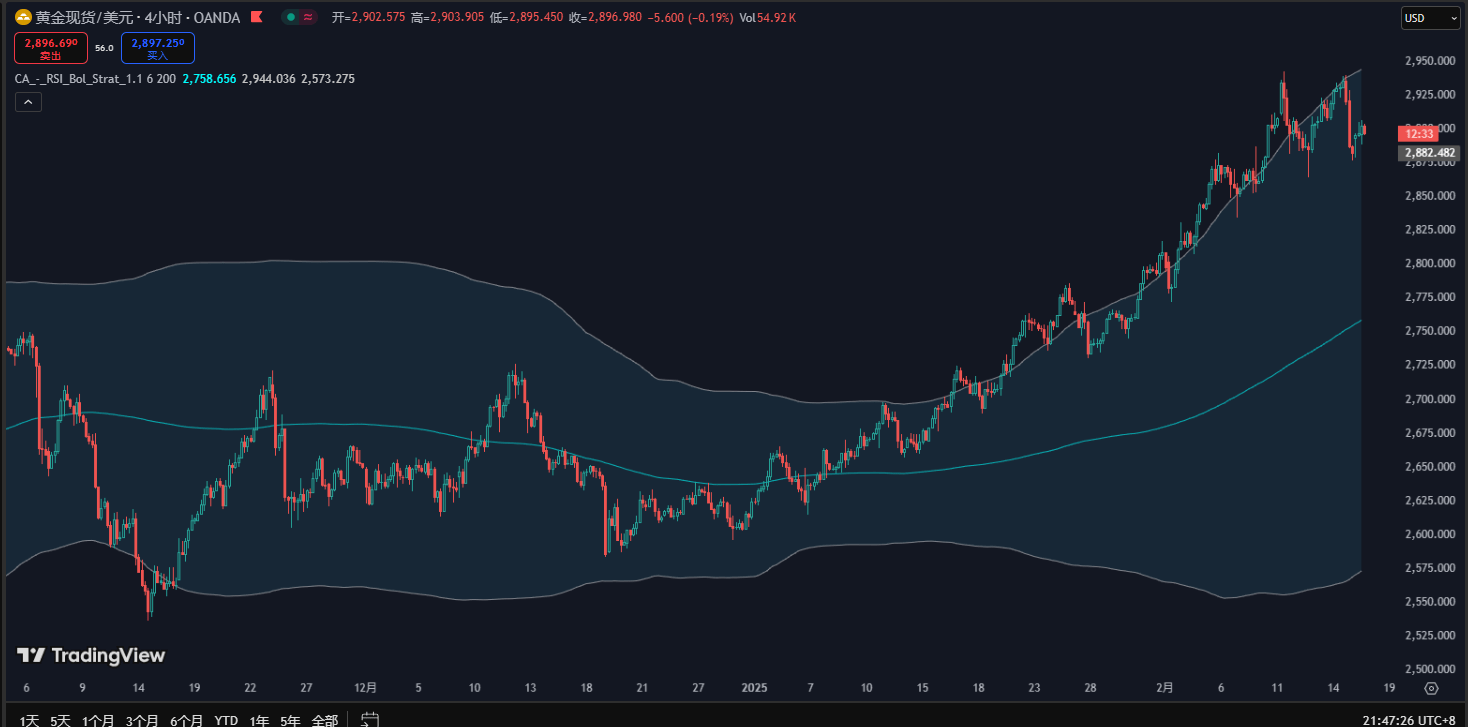Image resolution: width=1468 pixels, height=727 pixels.
Task: Click the green market status dot
Action: (x=290, y=17)
